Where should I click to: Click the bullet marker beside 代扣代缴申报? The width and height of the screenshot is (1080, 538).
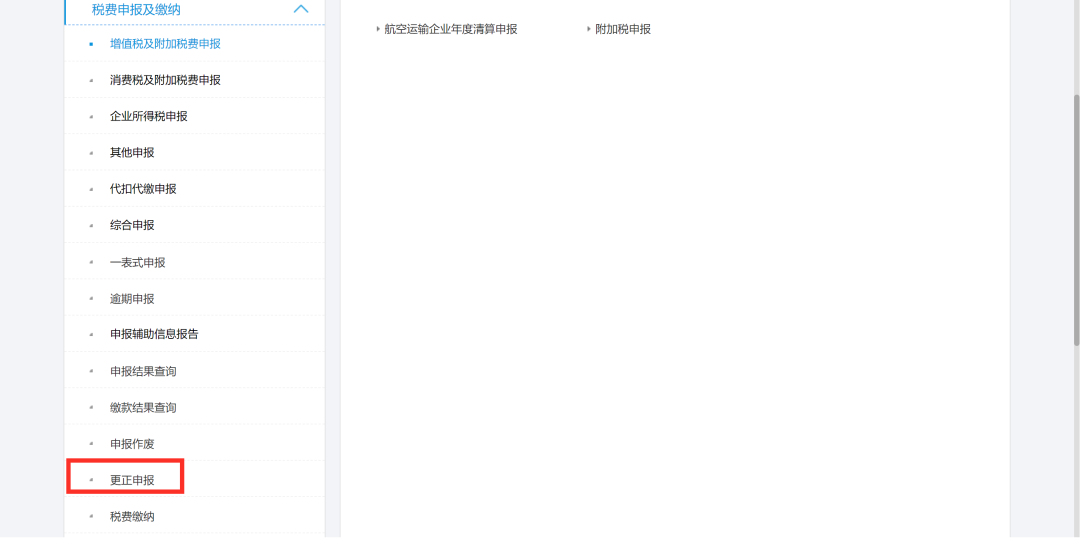click(91, 189)
